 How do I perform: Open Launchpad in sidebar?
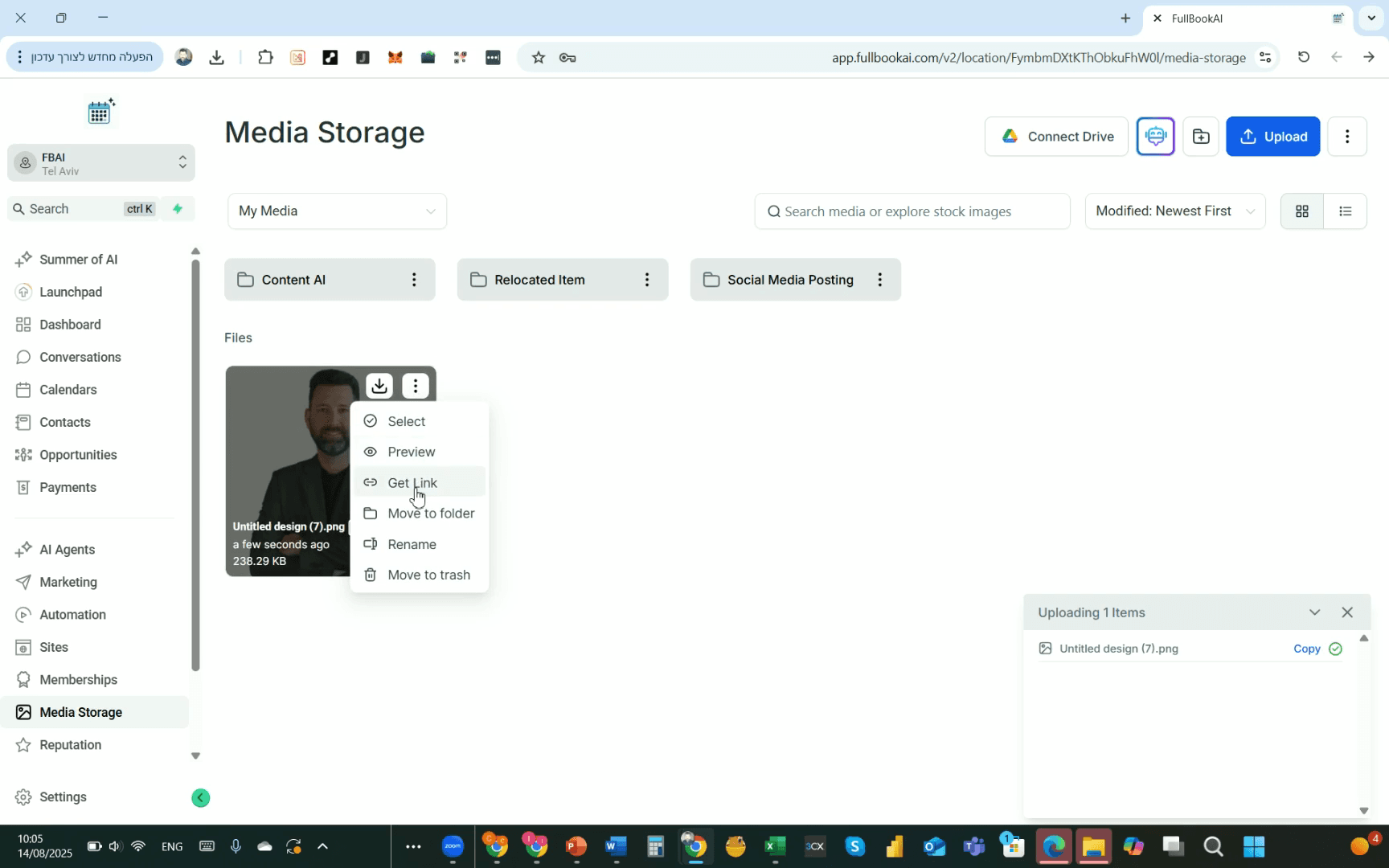click(71, 292)
